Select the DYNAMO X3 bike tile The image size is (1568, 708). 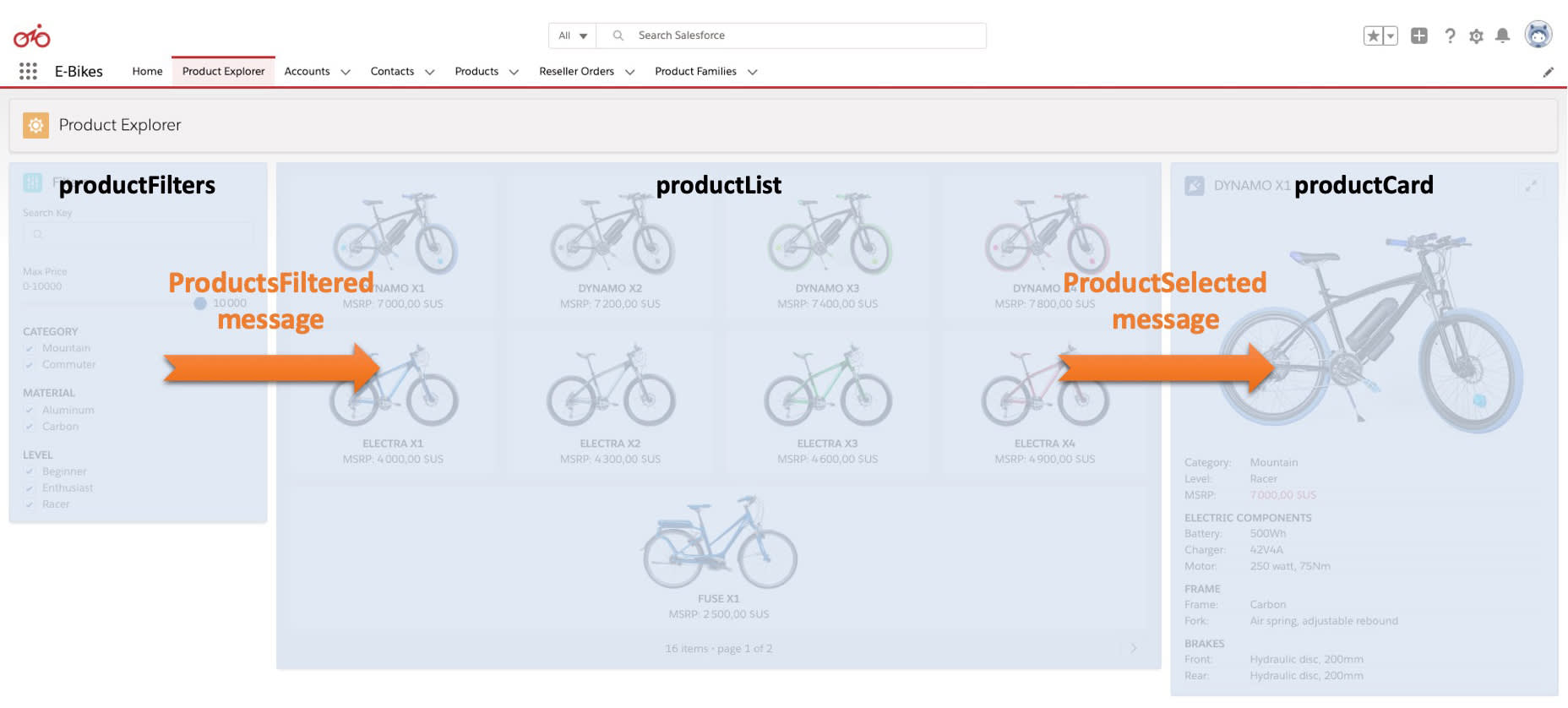point(827,245)
